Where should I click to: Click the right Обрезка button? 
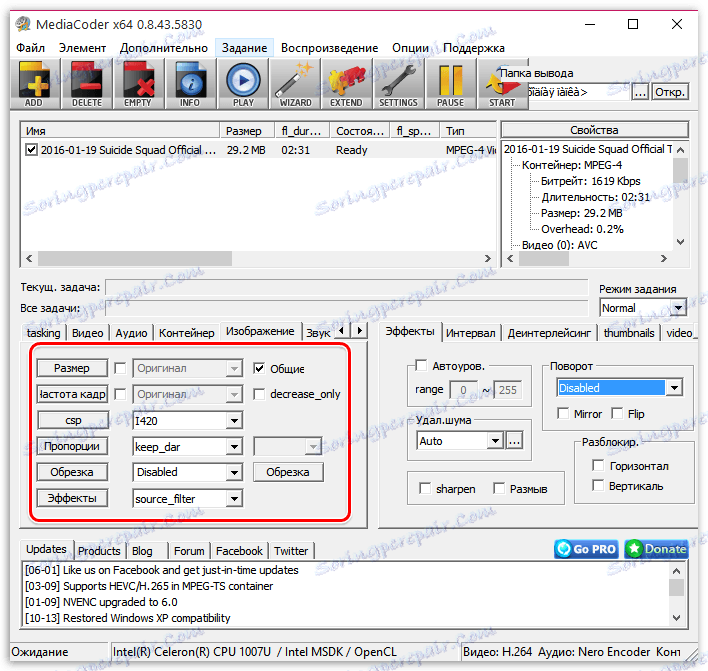[x=288, y=472]
